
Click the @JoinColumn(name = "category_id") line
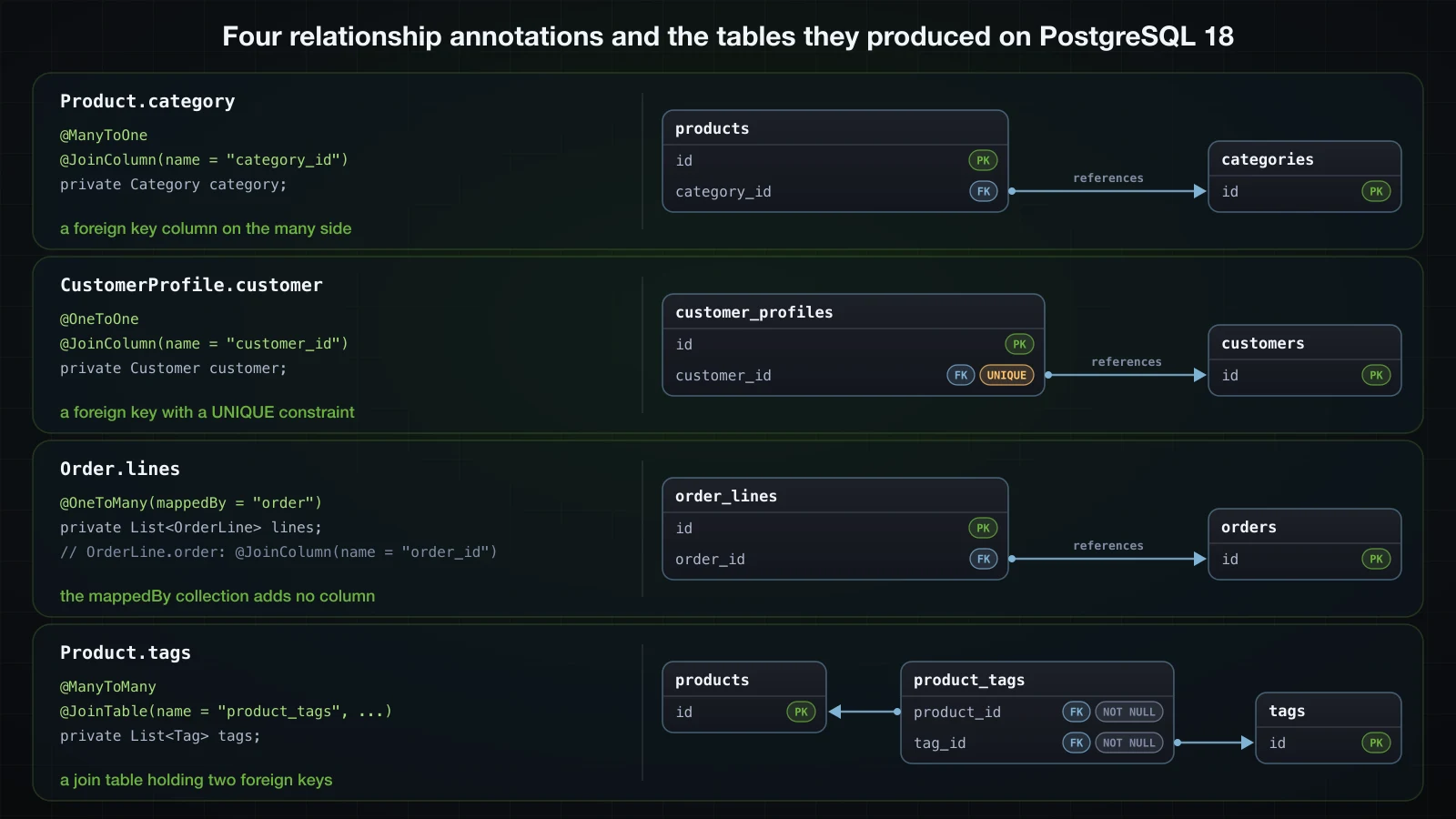click(x=204, y=159)
